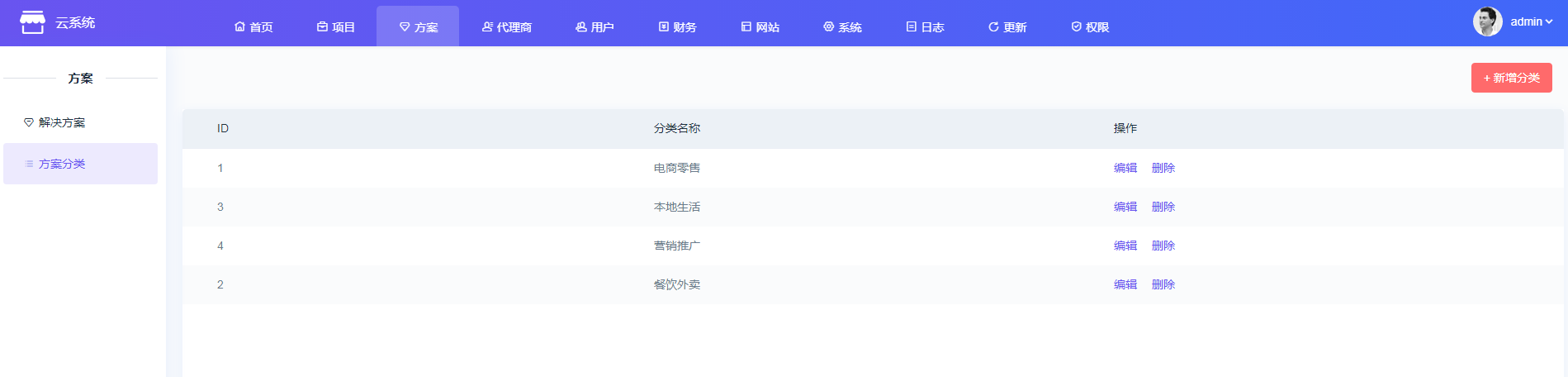Image resolution: width=1568 pixels, height=377 pixels.
Task: Delete the 餐饮外卖 category
Action: point(1163,284)
